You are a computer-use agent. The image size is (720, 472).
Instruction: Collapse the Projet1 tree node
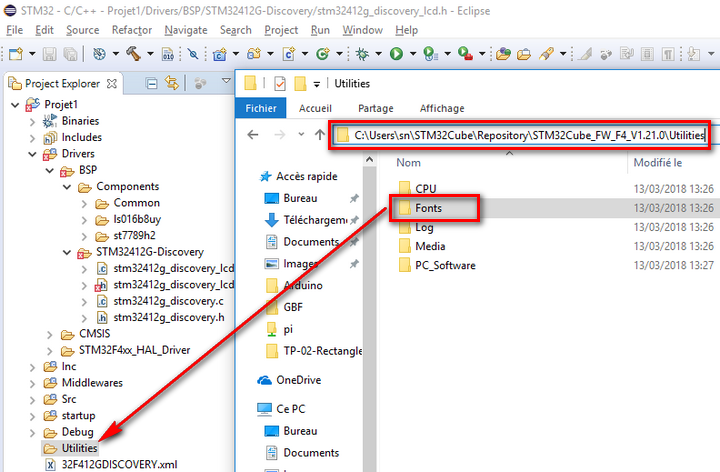pyautogui.click(x=15, y=105)
